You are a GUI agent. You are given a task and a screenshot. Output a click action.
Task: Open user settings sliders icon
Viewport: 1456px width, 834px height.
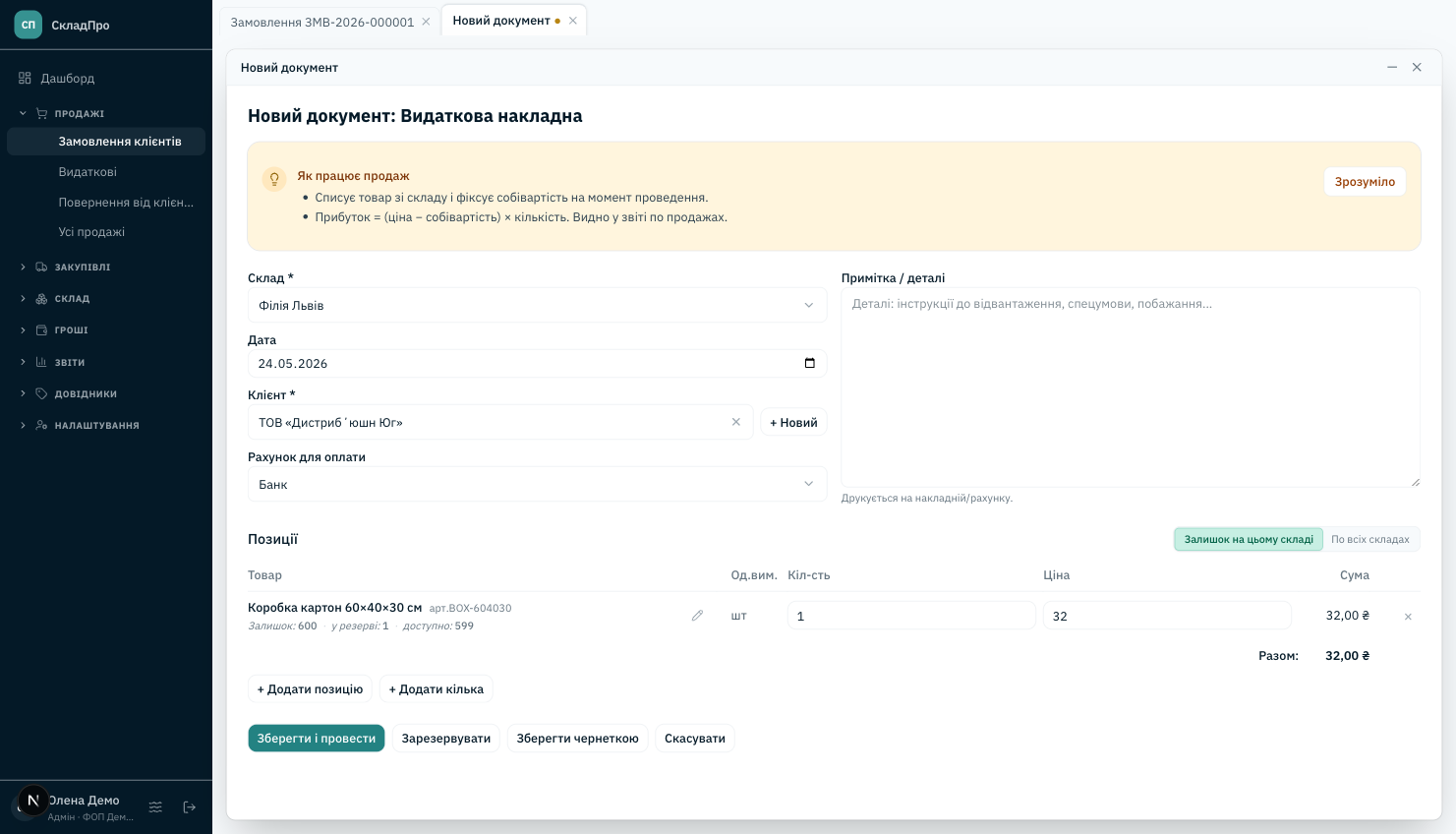click(155, 806)
